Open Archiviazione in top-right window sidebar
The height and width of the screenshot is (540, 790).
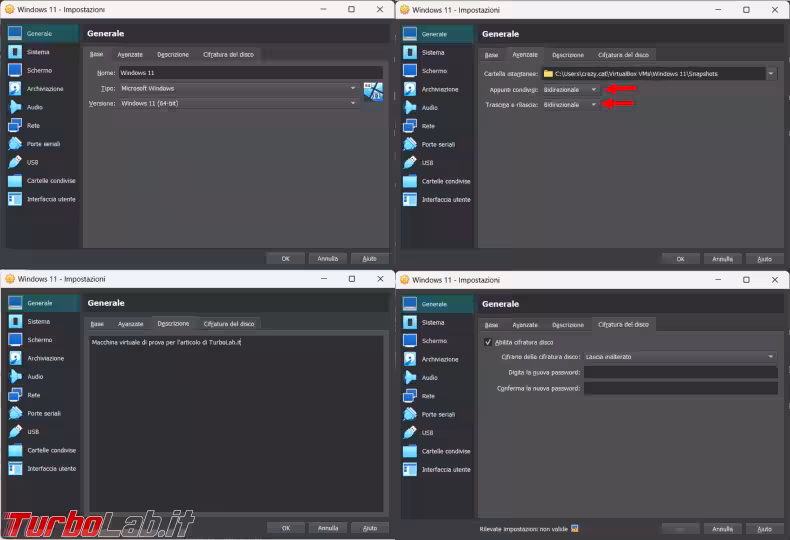(x=437, y=89)
